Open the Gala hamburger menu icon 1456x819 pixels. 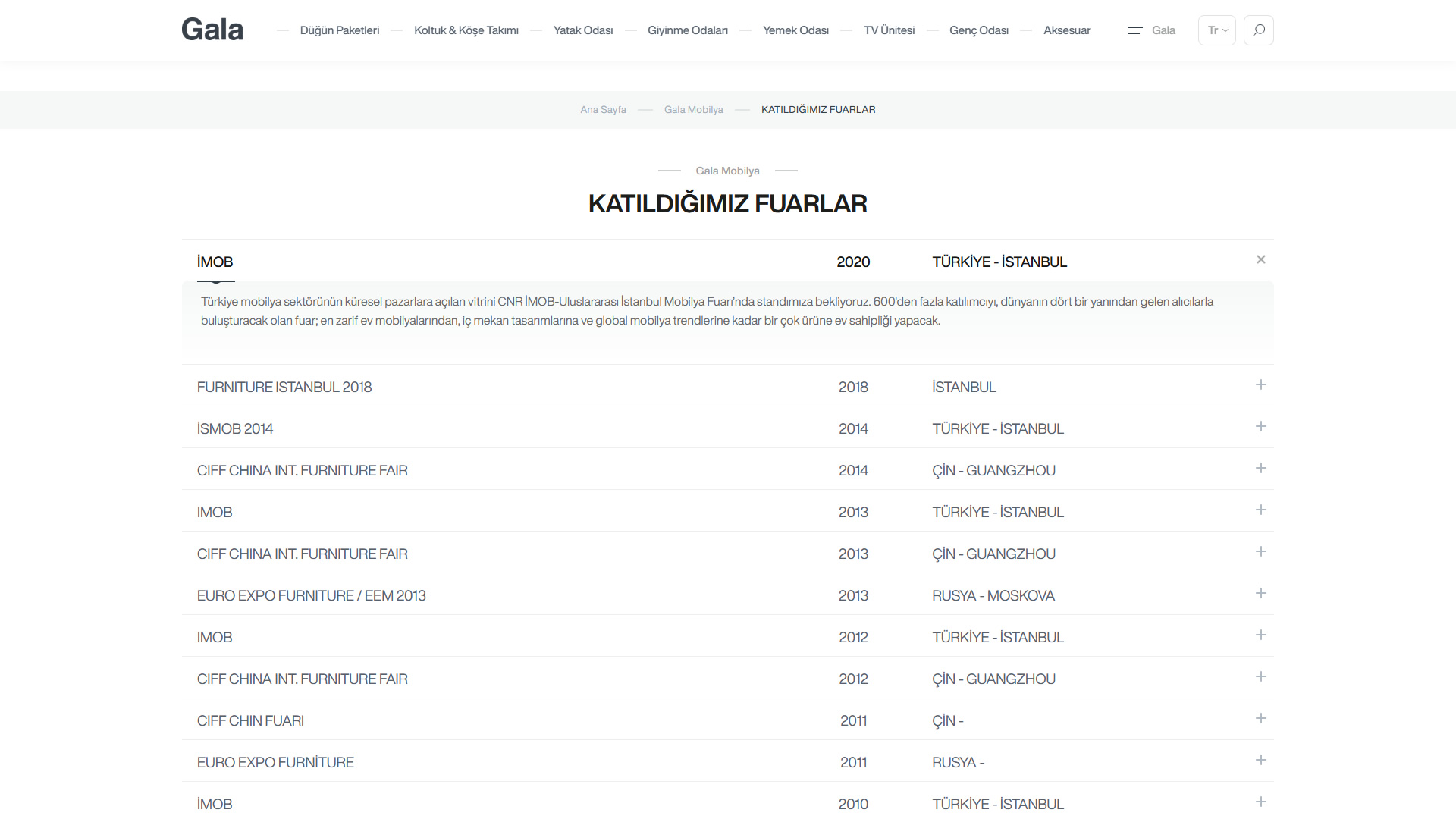[x=1134, y=30]
